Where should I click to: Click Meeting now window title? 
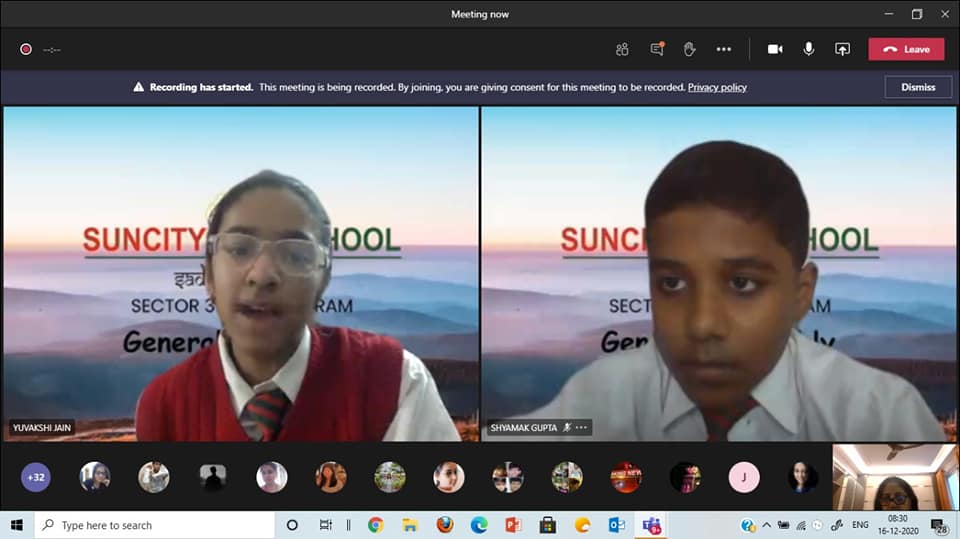[480, 14]
